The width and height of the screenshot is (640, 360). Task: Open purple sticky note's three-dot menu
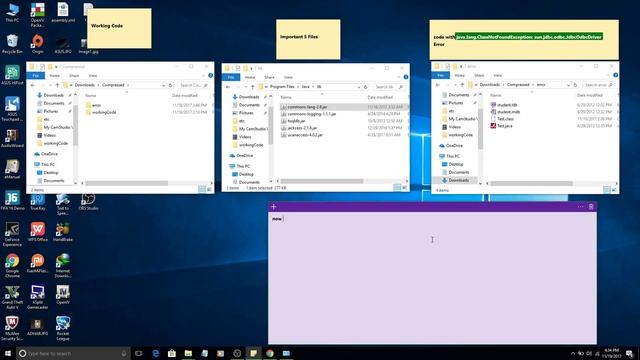(580, 207)
